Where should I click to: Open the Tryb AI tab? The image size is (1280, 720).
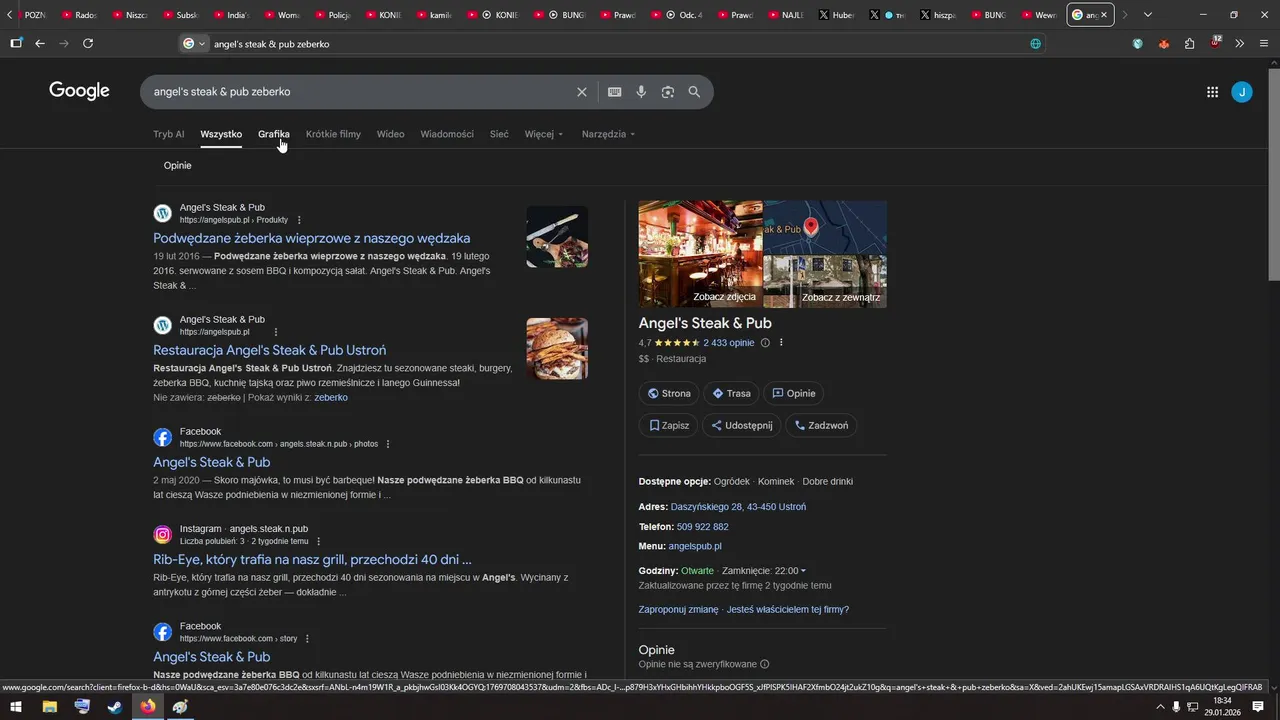point(169,134)
